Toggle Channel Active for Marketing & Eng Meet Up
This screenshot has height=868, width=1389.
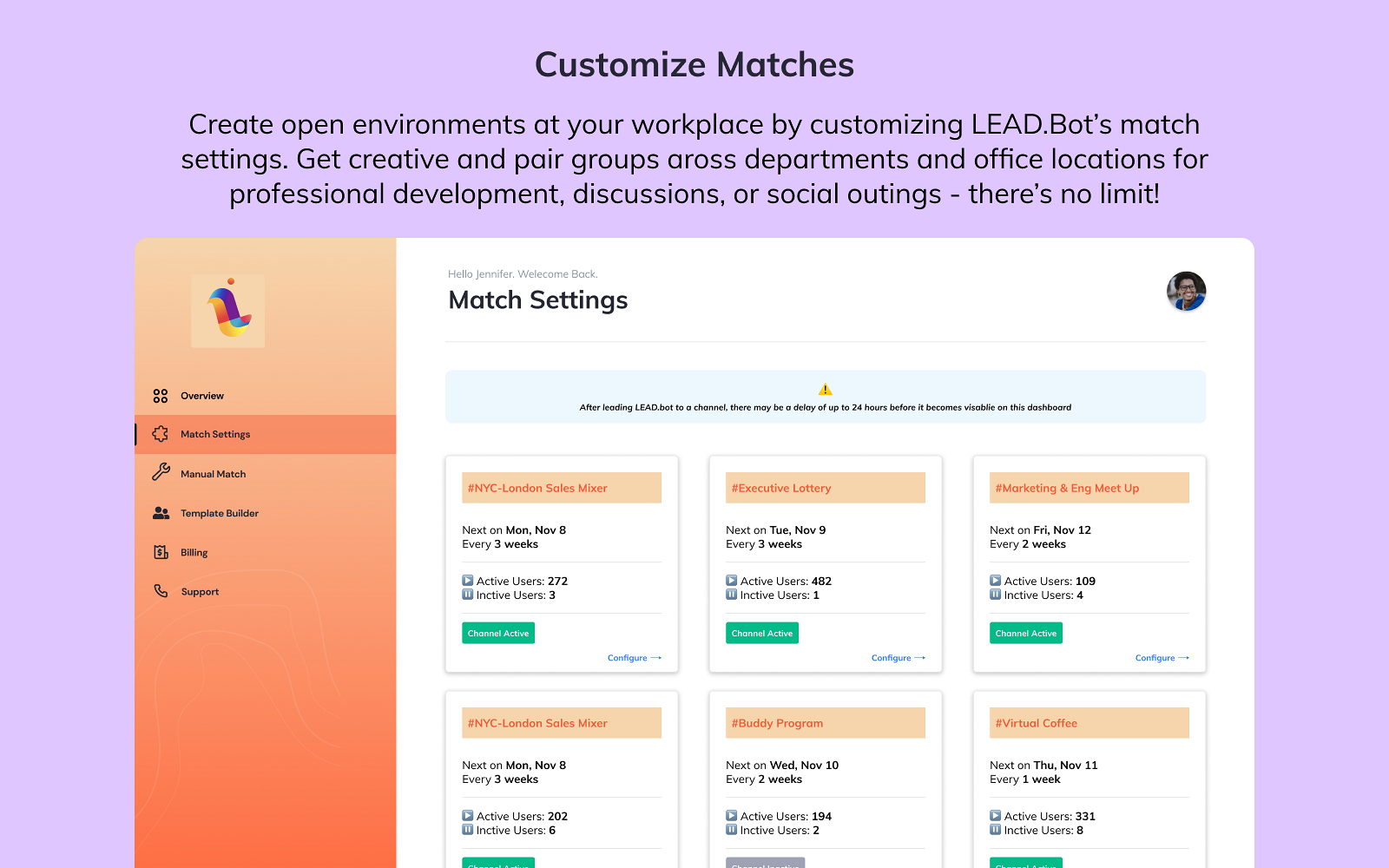coord(1026,634)
